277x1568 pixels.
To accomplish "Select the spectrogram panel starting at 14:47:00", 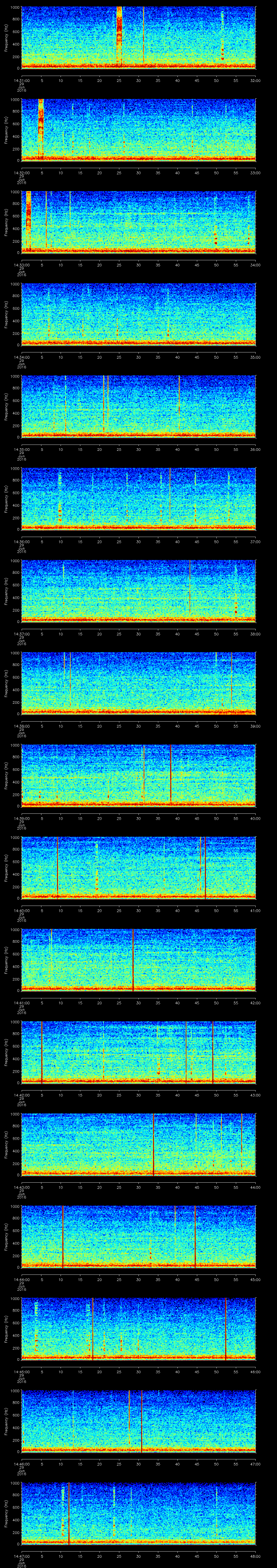I will pos(138,1514).
